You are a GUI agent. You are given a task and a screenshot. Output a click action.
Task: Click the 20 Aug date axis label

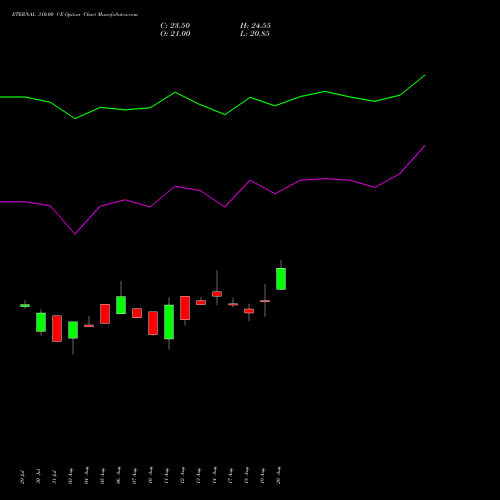coord(278,476)
